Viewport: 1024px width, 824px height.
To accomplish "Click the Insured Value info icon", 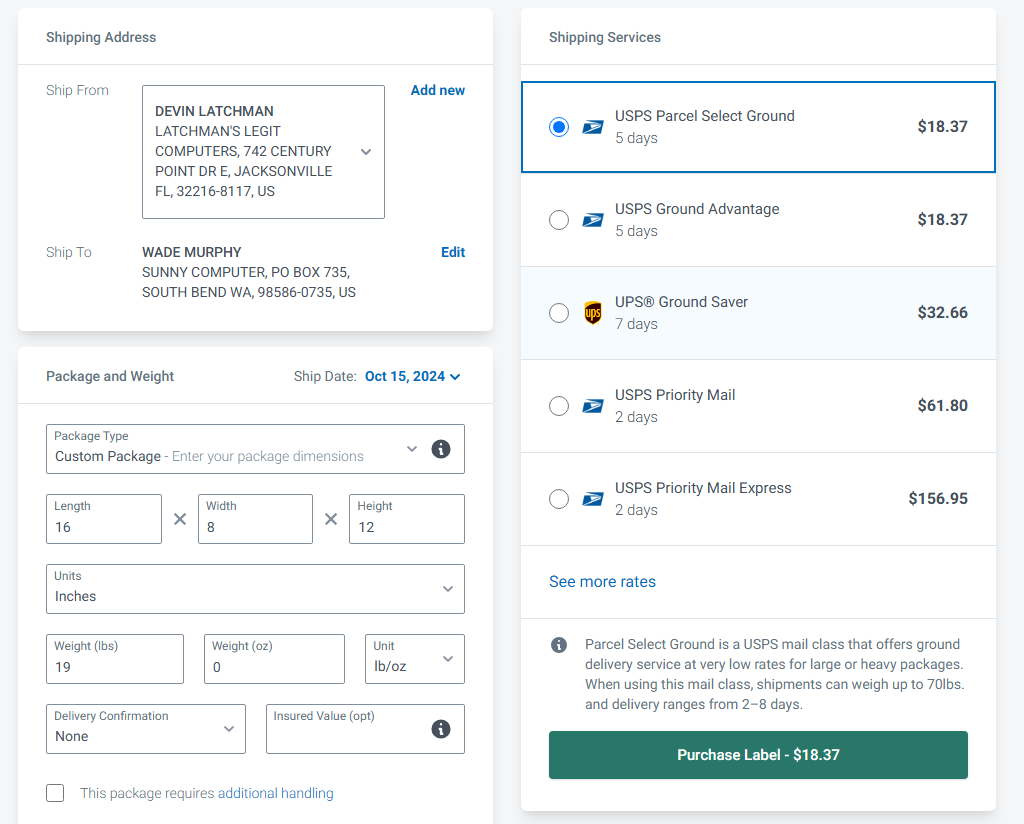I will (x=441, y=729).
